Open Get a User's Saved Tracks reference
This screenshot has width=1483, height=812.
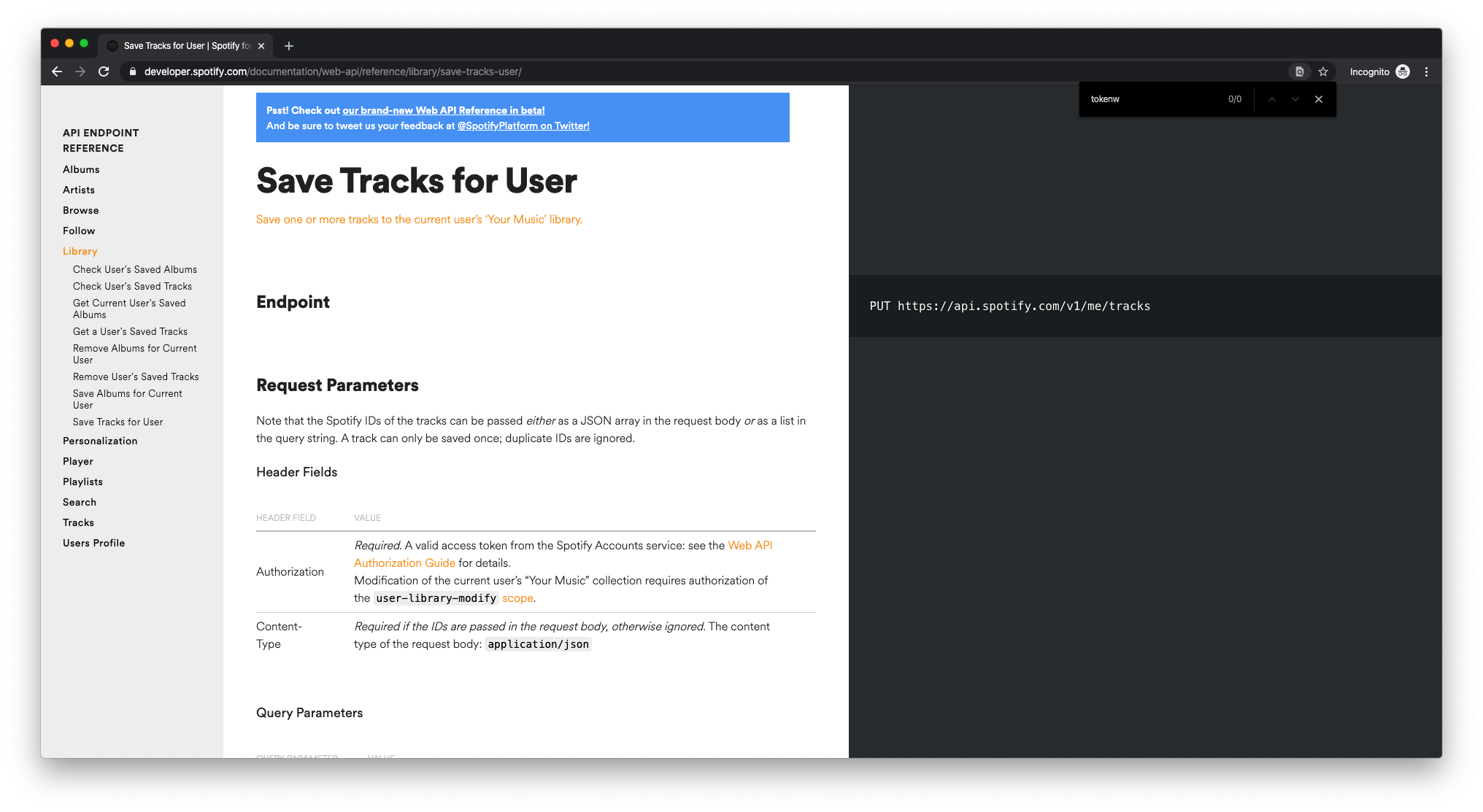click(131, 331)
